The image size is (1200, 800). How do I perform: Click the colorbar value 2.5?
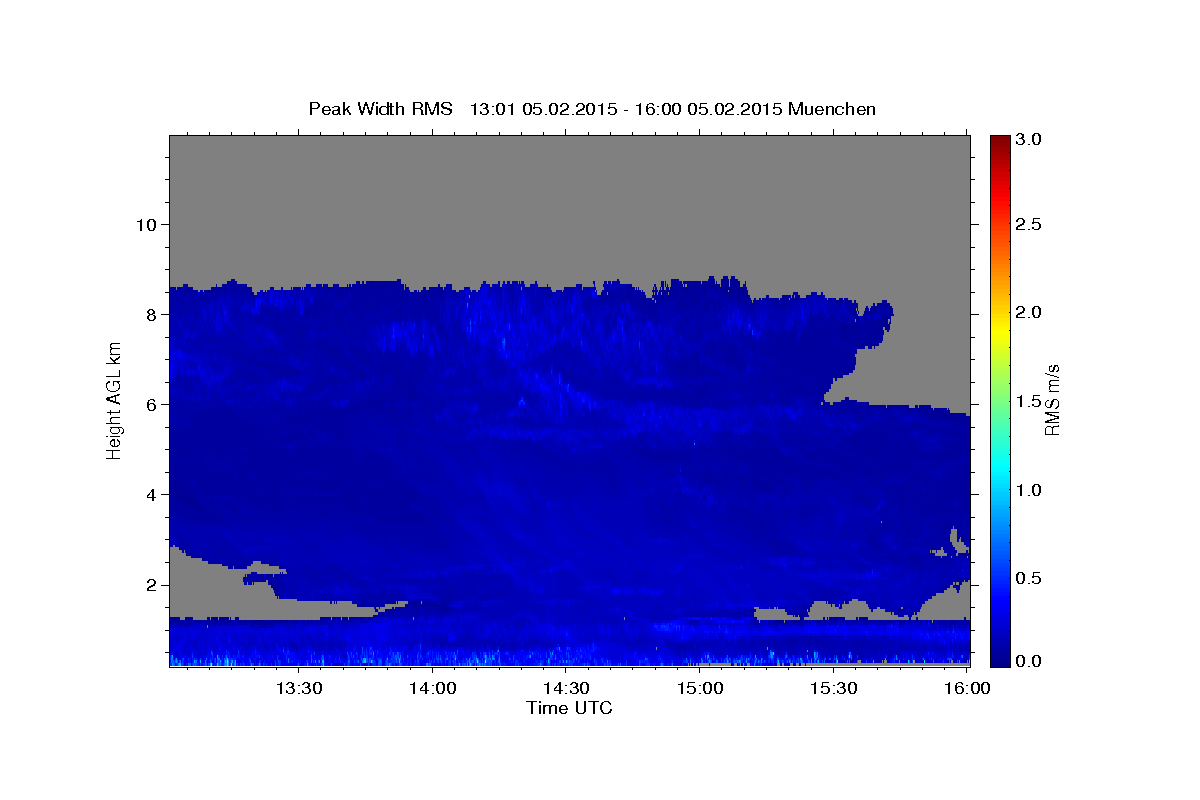(x=1029, y=224)
